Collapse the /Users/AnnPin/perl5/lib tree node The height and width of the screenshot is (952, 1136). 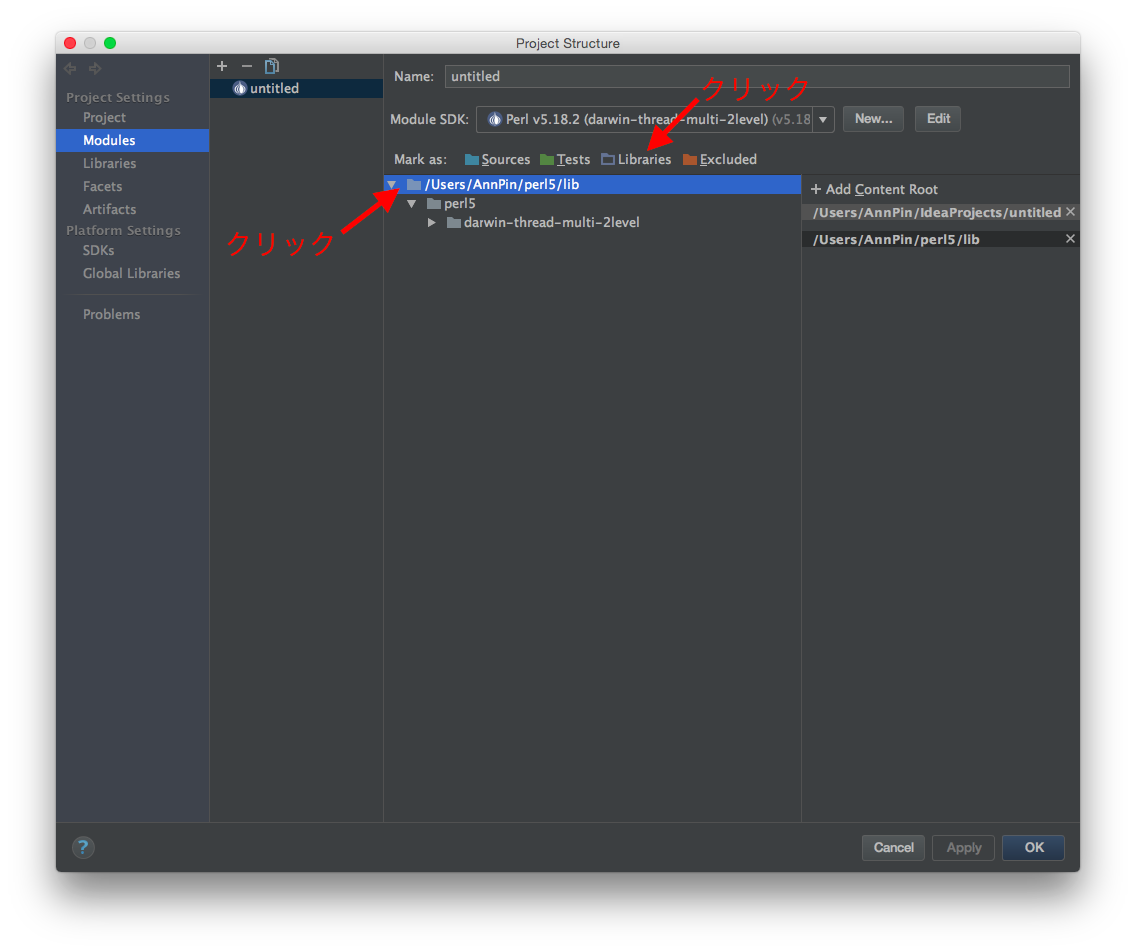392,185
